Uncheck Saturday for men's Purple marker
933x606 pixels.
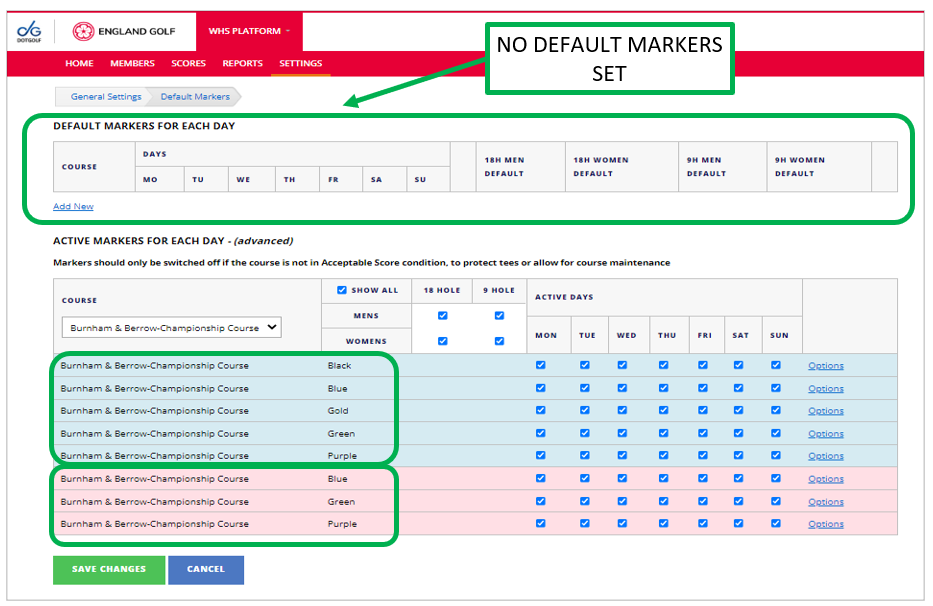pos(738,455)
